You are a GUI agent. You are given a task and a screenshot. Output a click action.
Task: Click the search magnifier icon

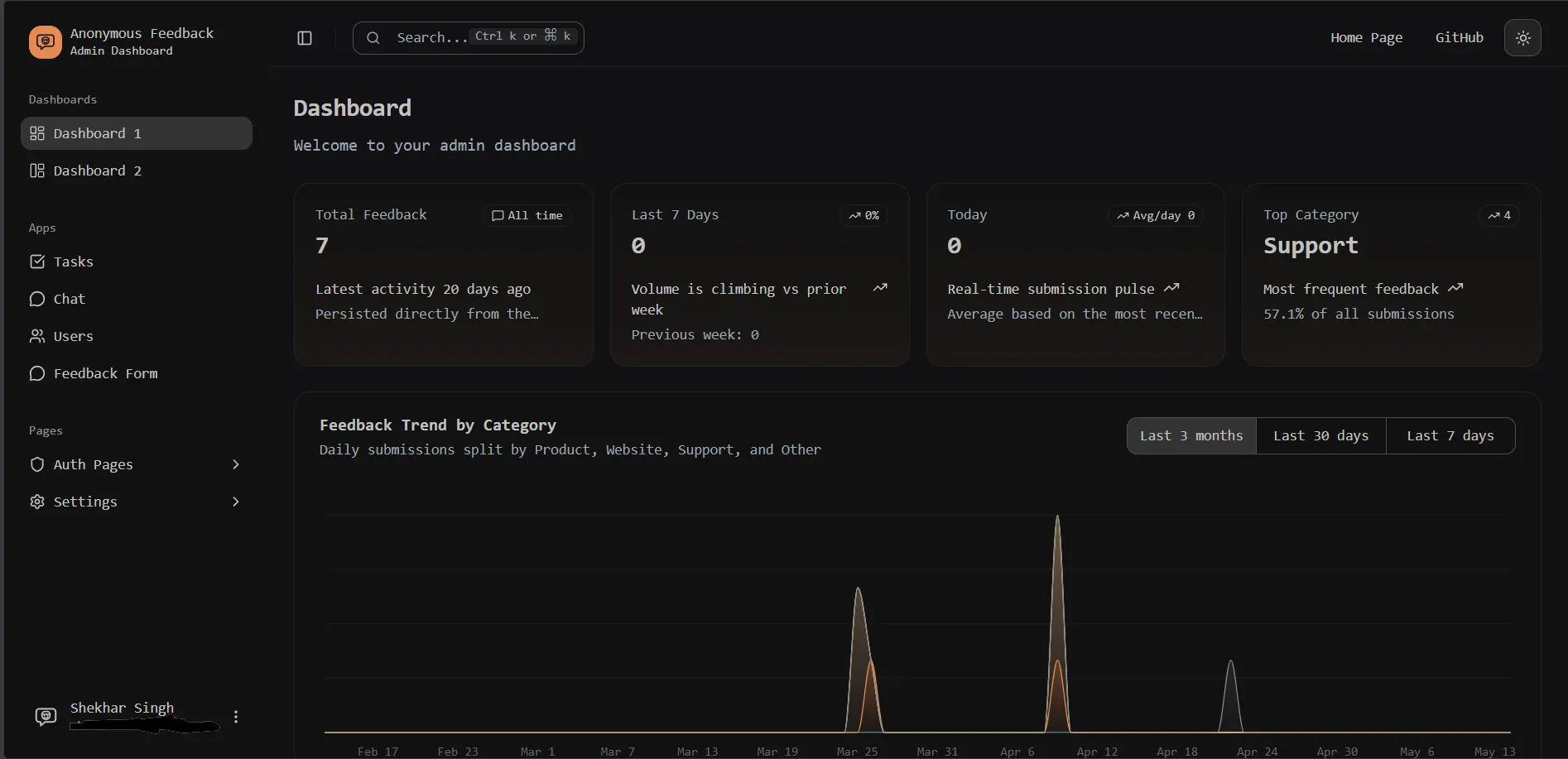coord(373,38)
